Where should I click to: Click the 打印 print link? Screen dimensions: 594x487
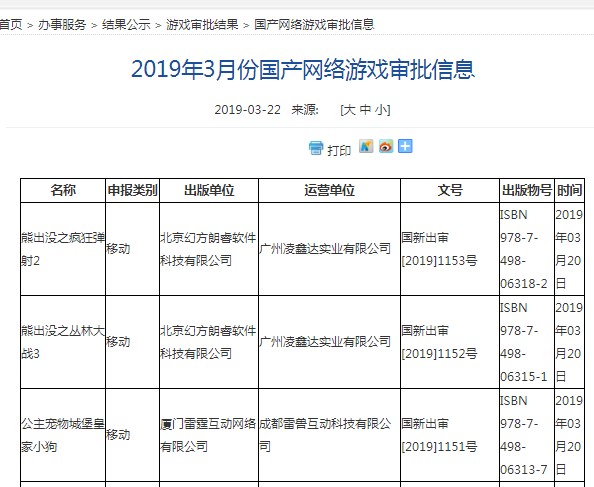339,150
